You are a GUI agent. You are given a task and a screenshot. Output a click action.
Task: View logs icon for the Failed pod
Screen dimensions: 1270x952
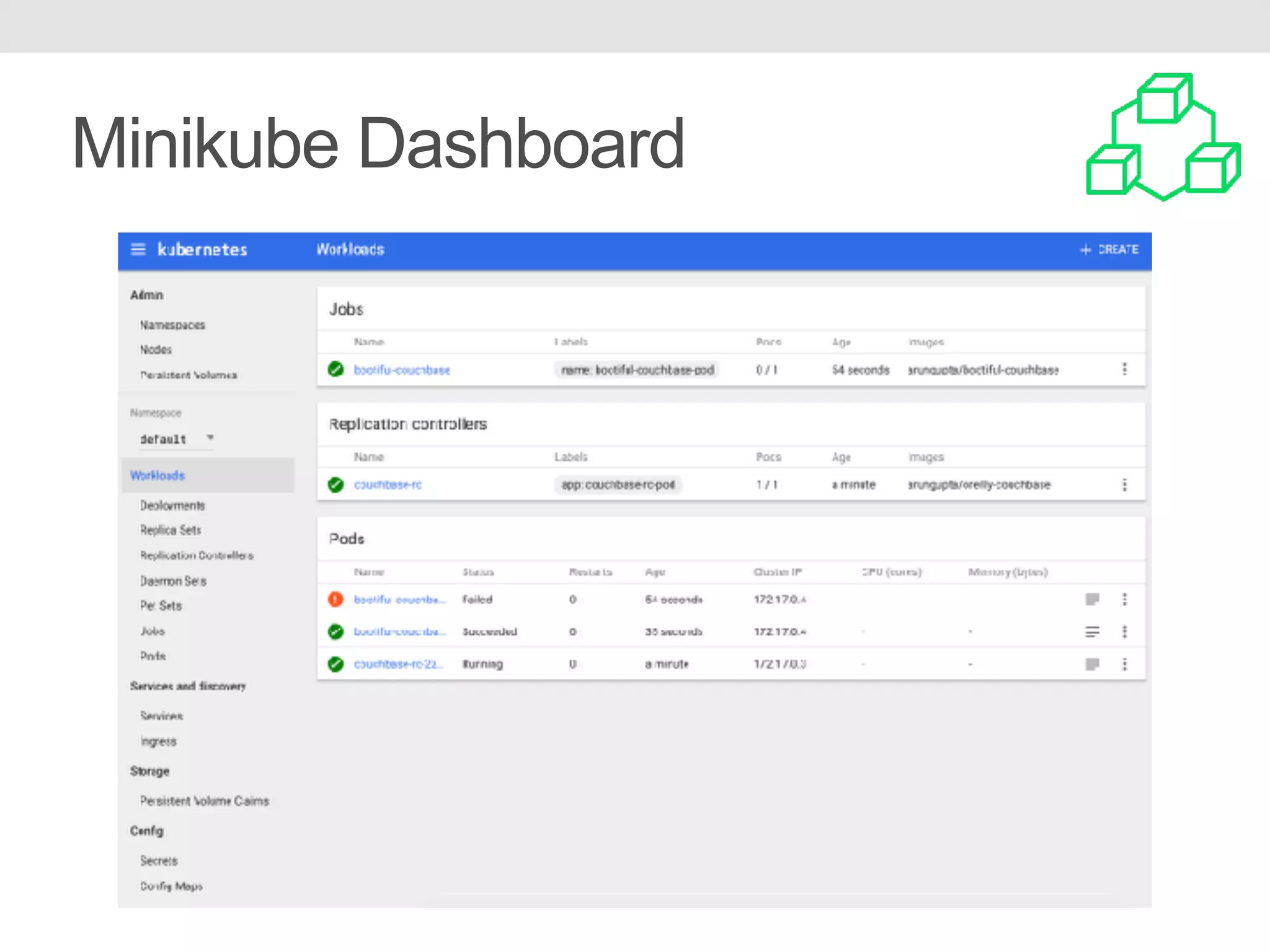(x=1092, y=599)
